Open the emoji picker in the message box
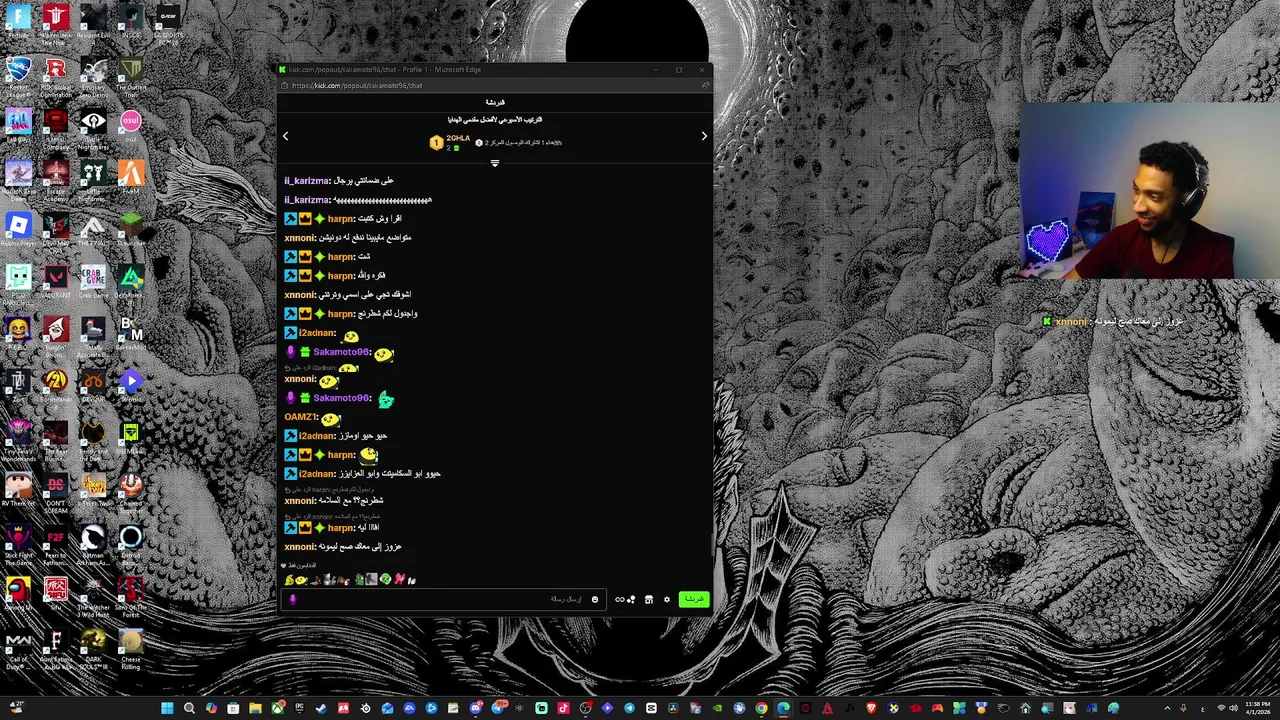 click(x=595, y=600)
